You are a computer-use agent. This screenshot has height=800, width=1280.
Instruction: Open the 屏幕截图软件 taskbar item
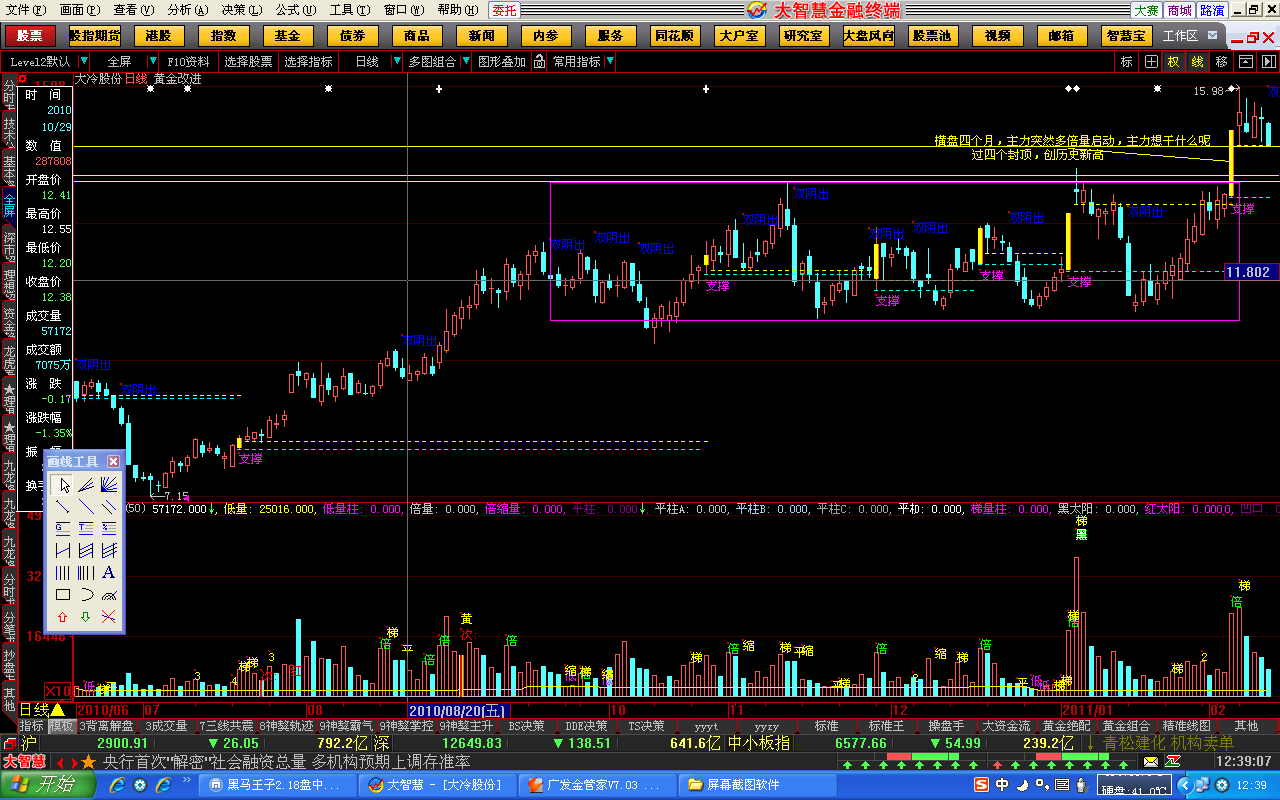(757, 785)
